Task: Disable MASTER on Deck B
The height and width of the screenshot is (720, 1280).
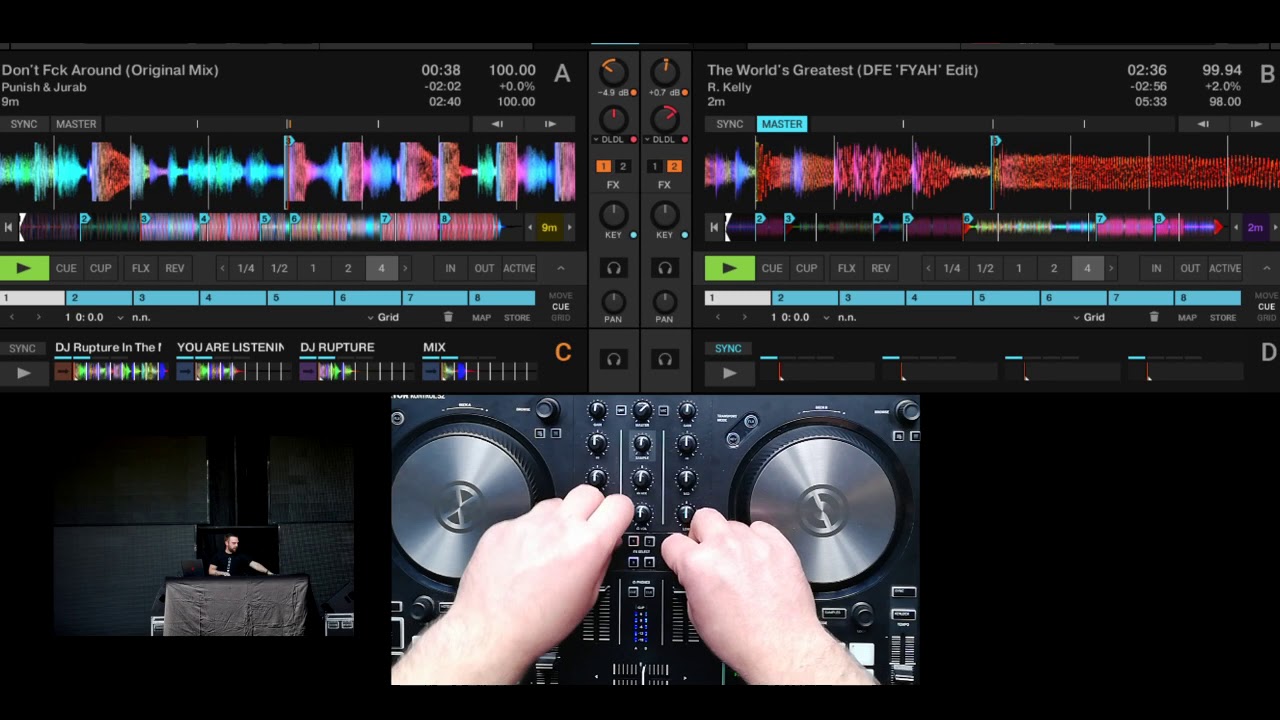Action: tap(781, 124)
